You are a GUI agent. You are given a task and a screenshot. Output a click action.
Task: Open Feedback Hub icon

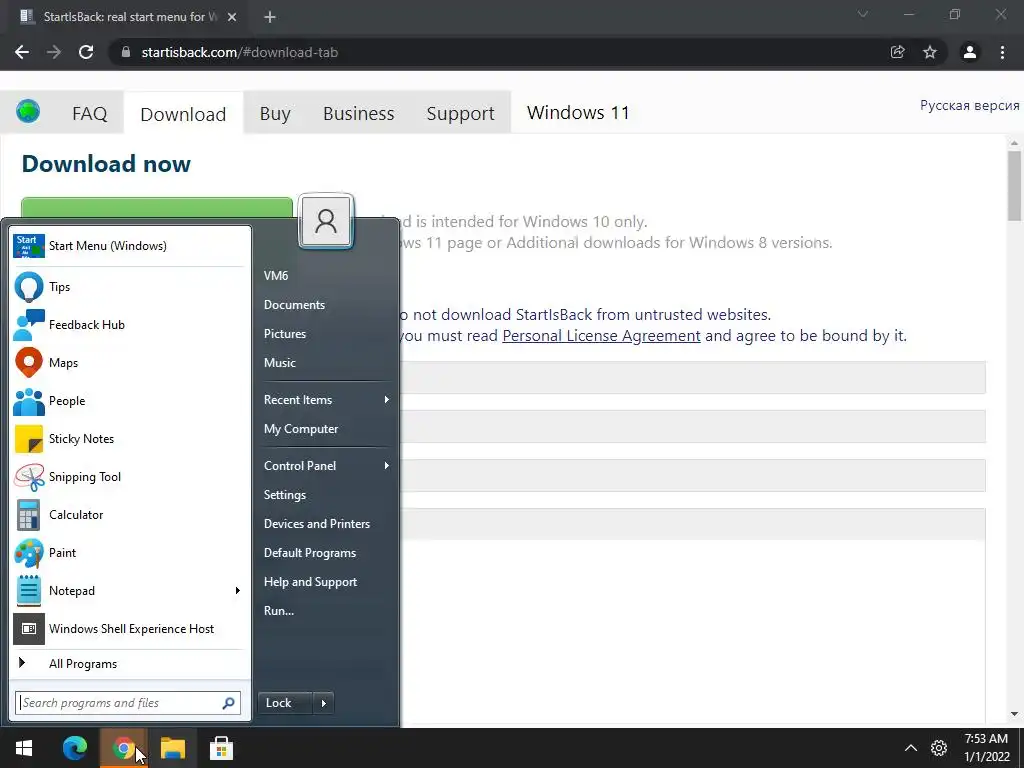29,325
